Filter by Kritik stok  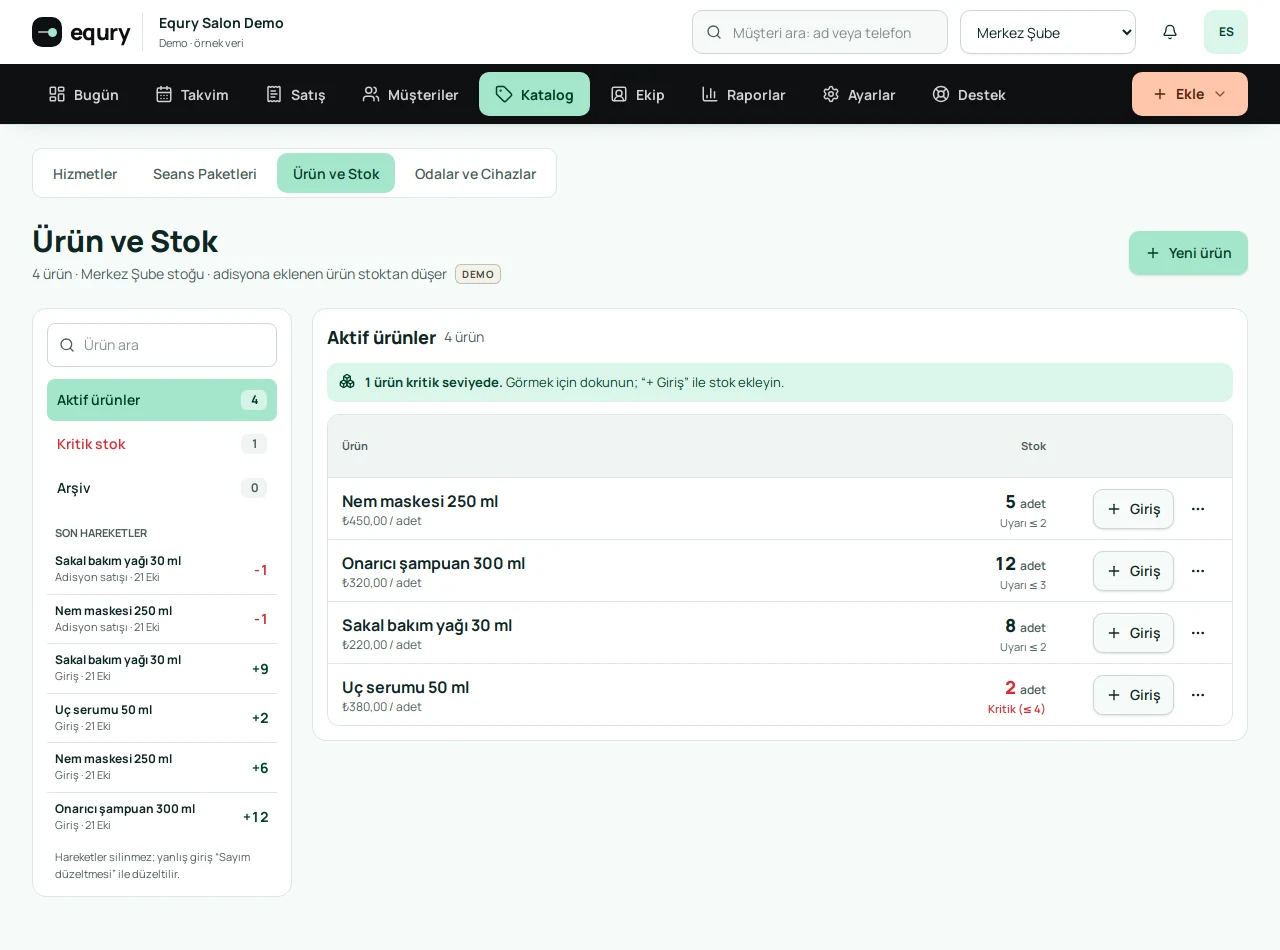click(x=162, y=444)
